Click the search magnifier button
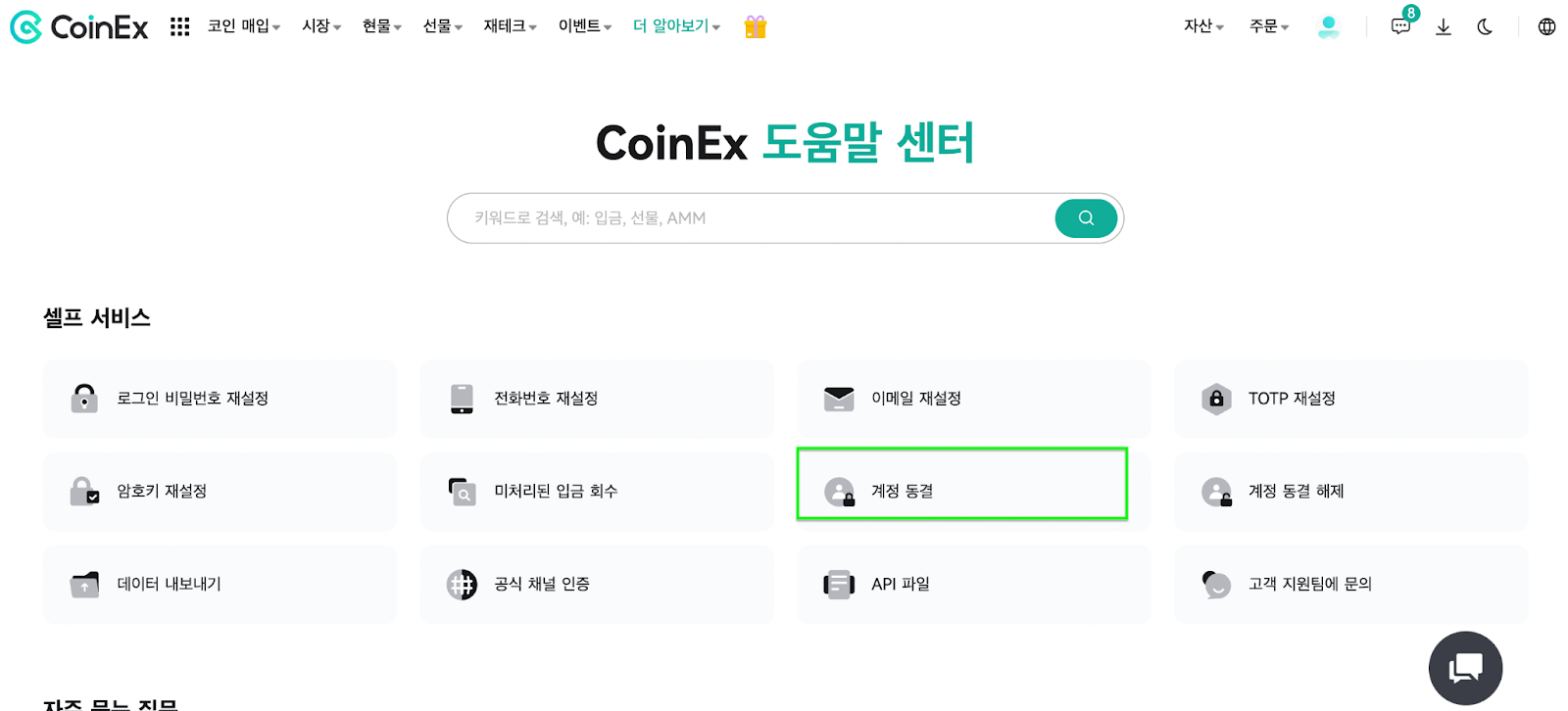The height and width of the screenshot is (711, 1568). point(1085,217)
